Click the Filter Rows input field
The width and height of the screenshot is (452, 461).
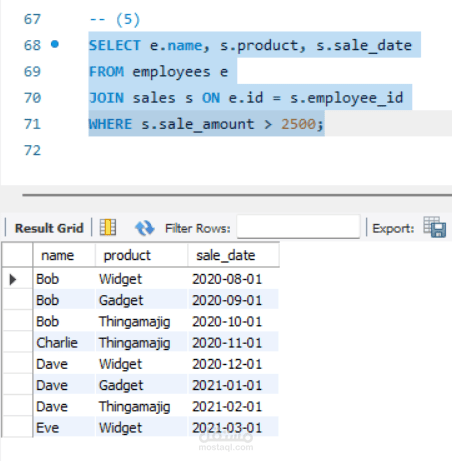pyautogui.click(x=298, y=227)
